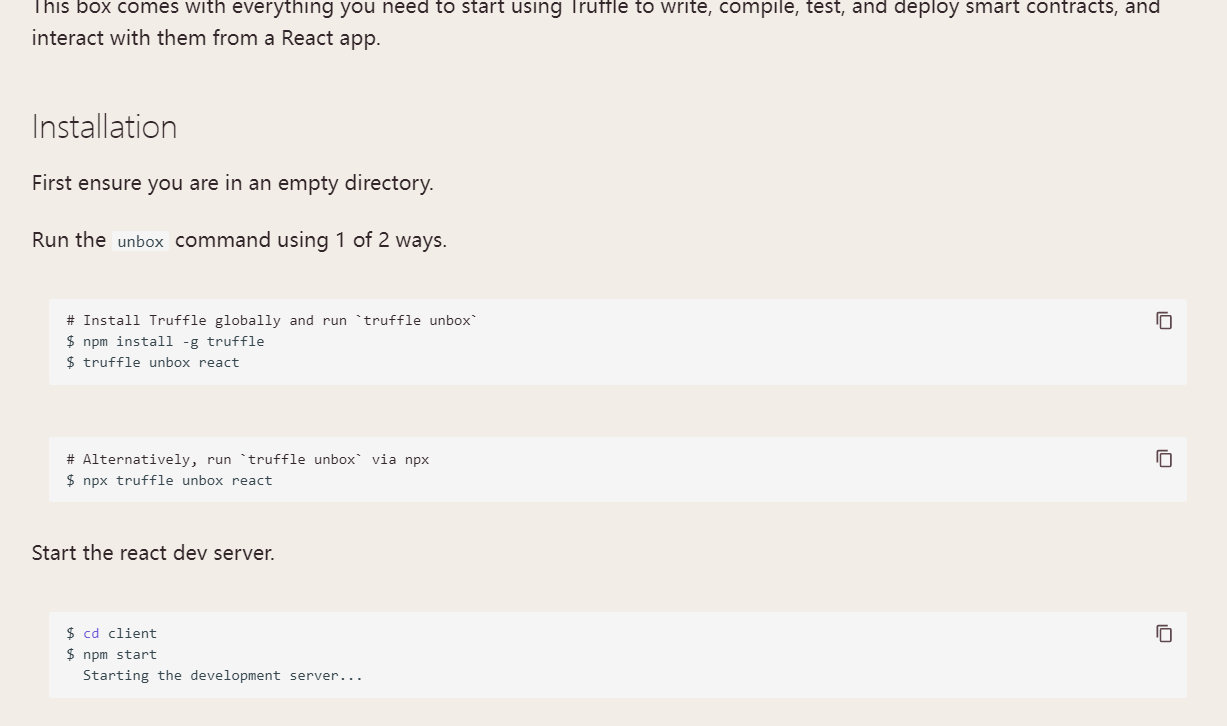Copy the npx truffle unbox code block
The image size is (1227, 726).
click(x=1164, y=458)
